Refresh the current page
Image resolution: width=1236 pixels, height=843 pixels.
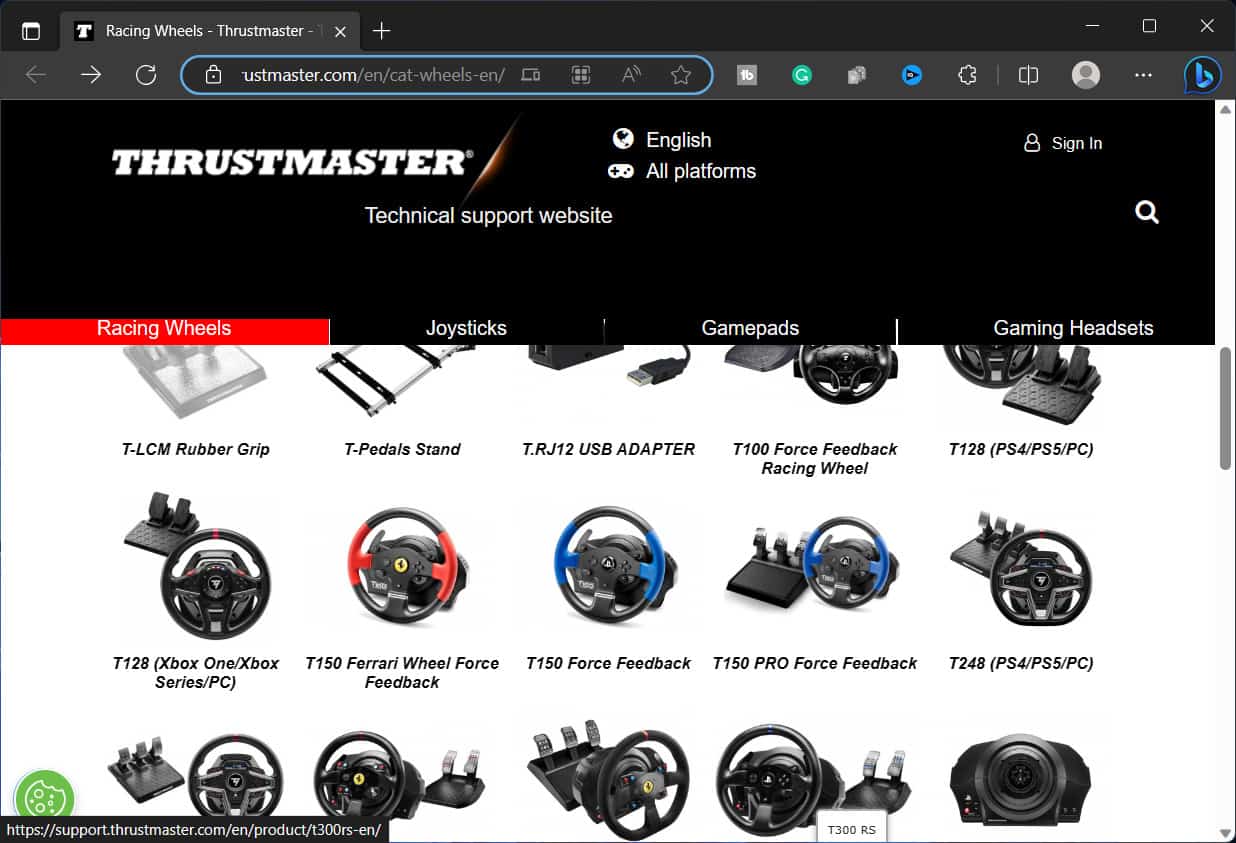[145, 74]
